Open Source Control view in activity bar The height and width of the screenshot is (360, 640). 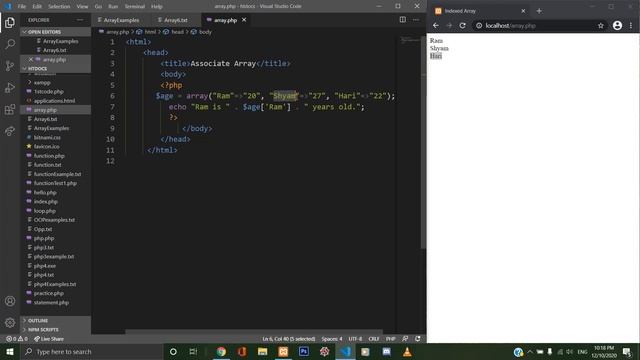coord(10,66)
